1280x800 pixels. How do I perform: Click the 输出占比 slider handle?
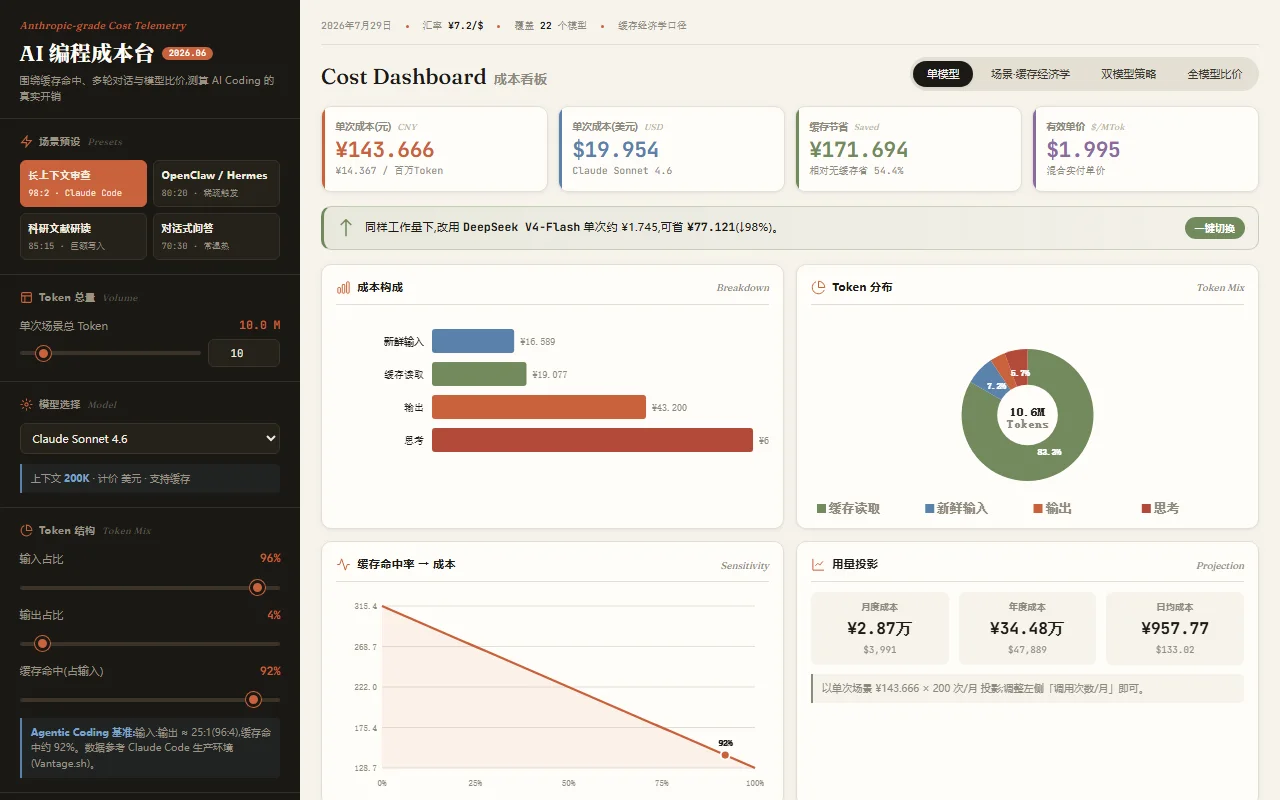(42, 644)
